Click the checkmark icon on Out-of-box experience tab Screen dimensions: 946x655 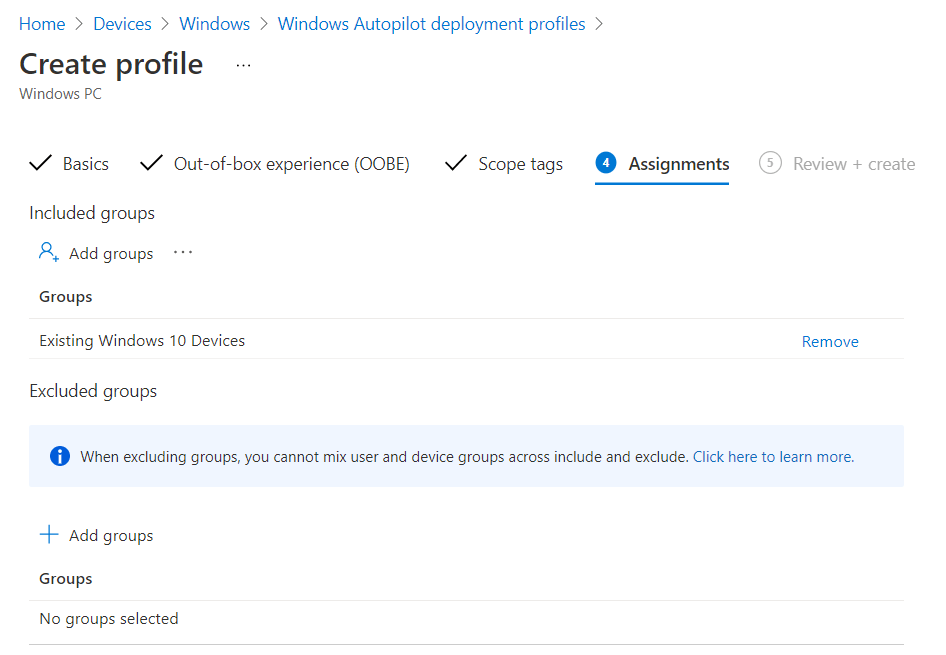tap(150, 163)
